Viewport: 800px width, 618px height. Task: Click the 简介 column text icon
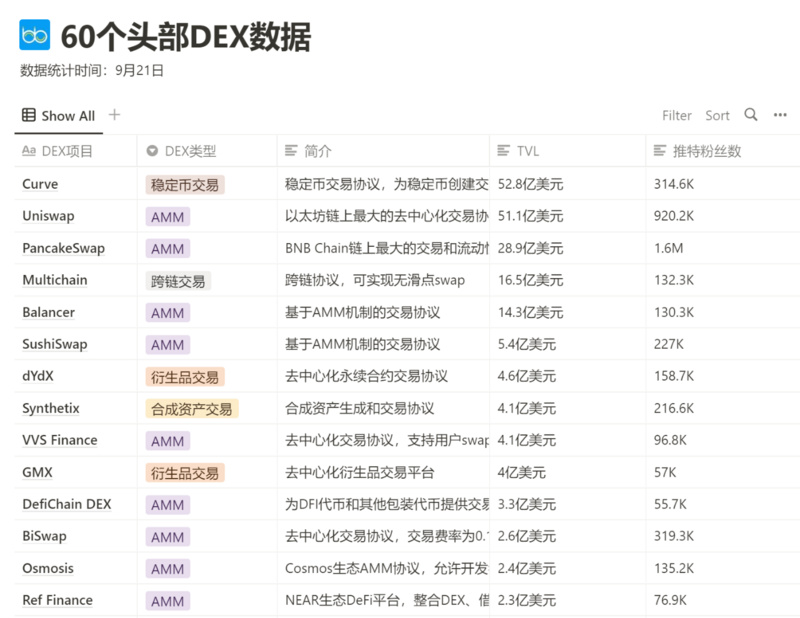[291, 151]
